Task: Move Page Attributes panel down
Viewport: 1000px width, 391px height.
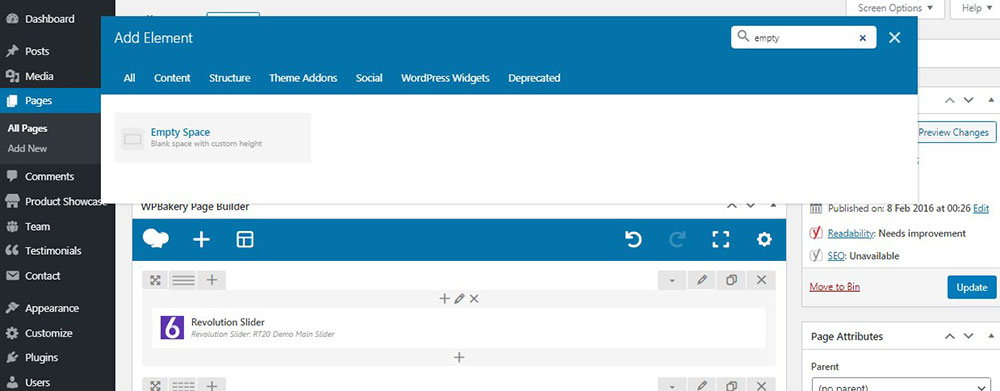Action: point(969,336)
